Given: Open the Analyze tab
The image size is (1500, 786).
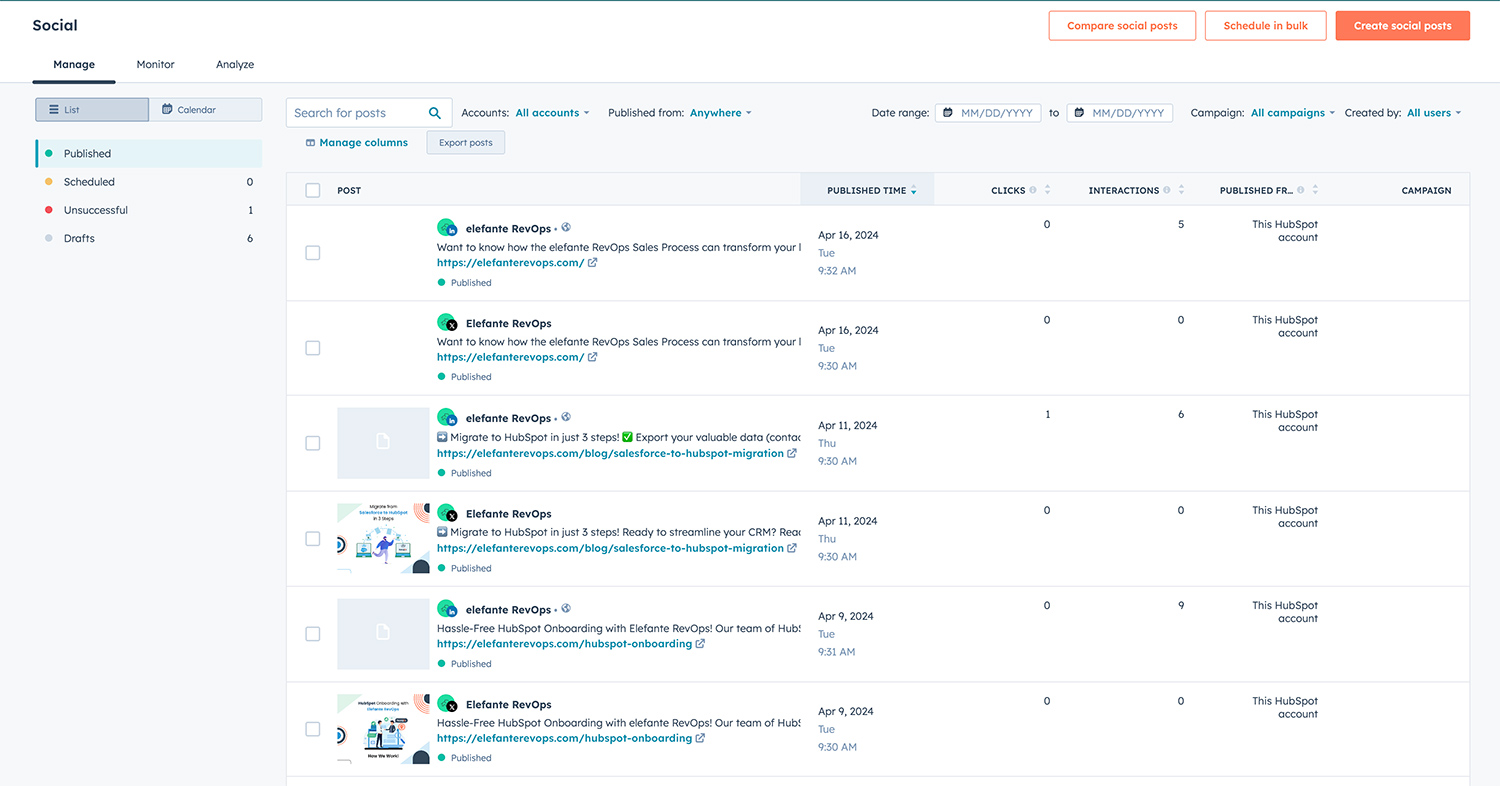Looking at the screenshot, I should (235, 64).
